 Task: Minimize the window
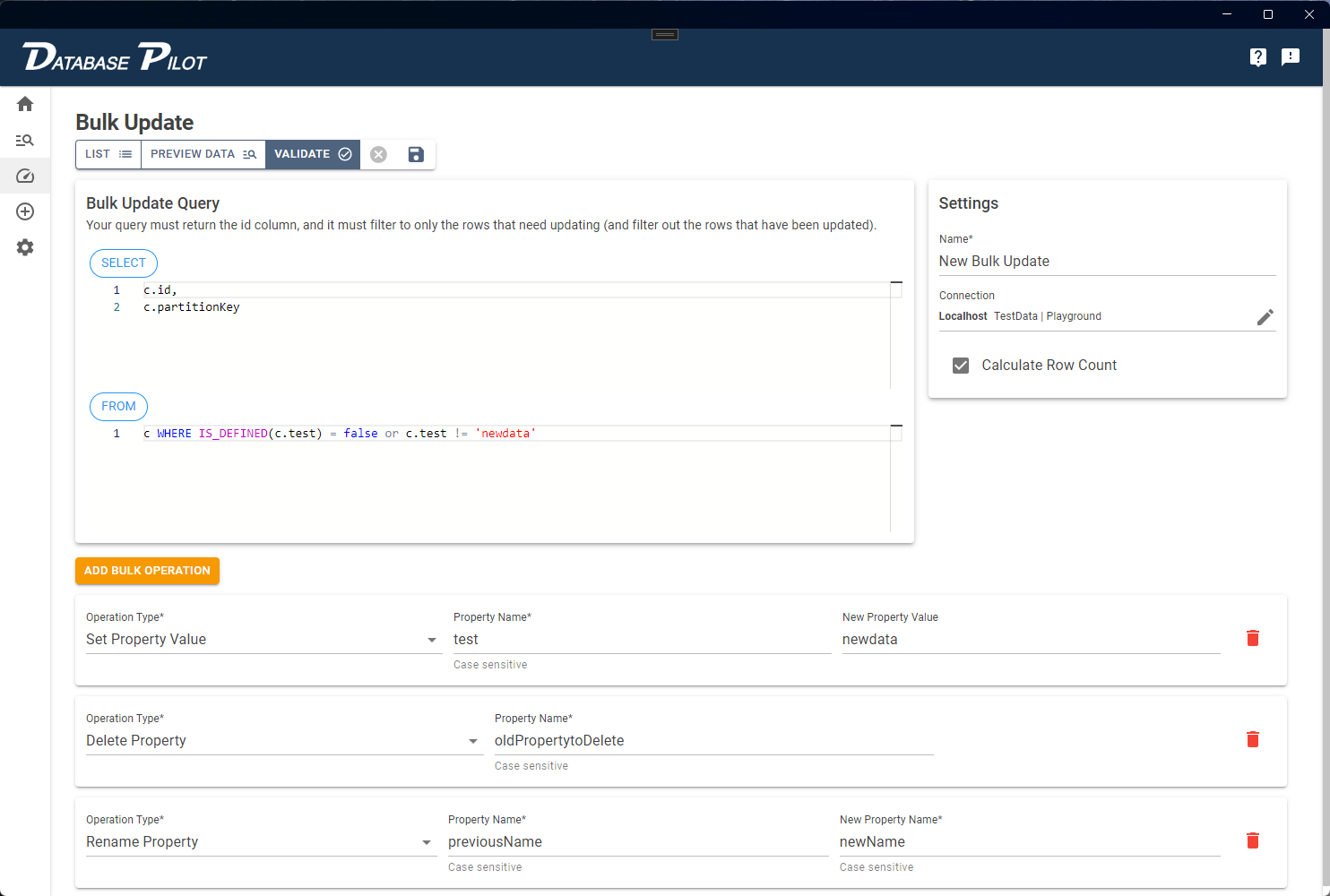click(x=1227, y=14)
